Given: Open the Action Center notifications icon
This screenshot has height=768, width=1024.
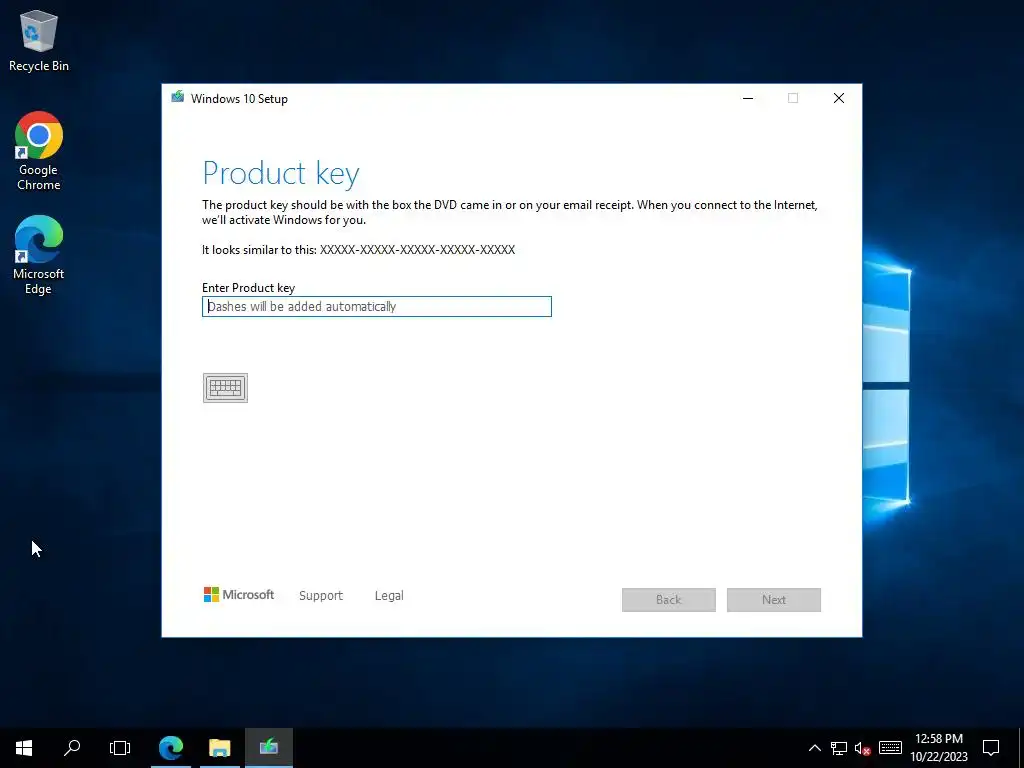Looking at the screenshot, I should click(x=991, y=748).
